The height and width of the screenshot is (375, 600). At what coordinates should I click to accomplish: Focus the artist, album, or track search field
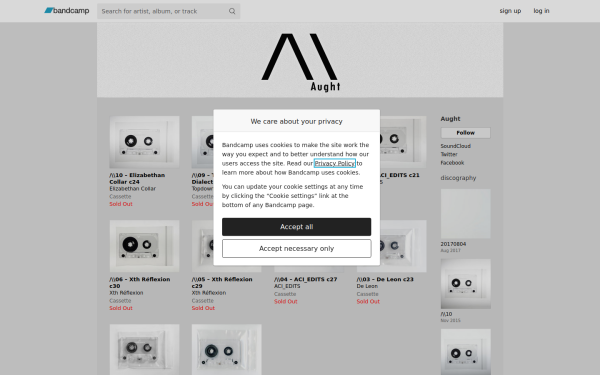point(168,11)
